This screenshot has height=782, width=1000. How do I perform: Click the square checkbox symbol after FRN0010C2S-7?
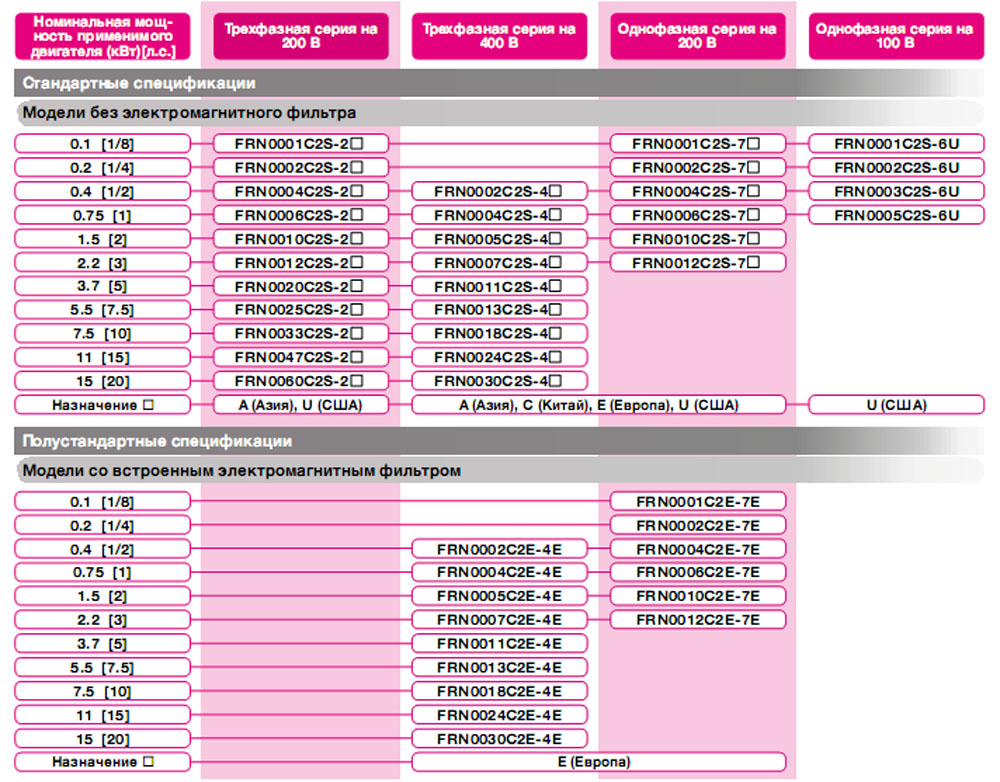[753, 238]
